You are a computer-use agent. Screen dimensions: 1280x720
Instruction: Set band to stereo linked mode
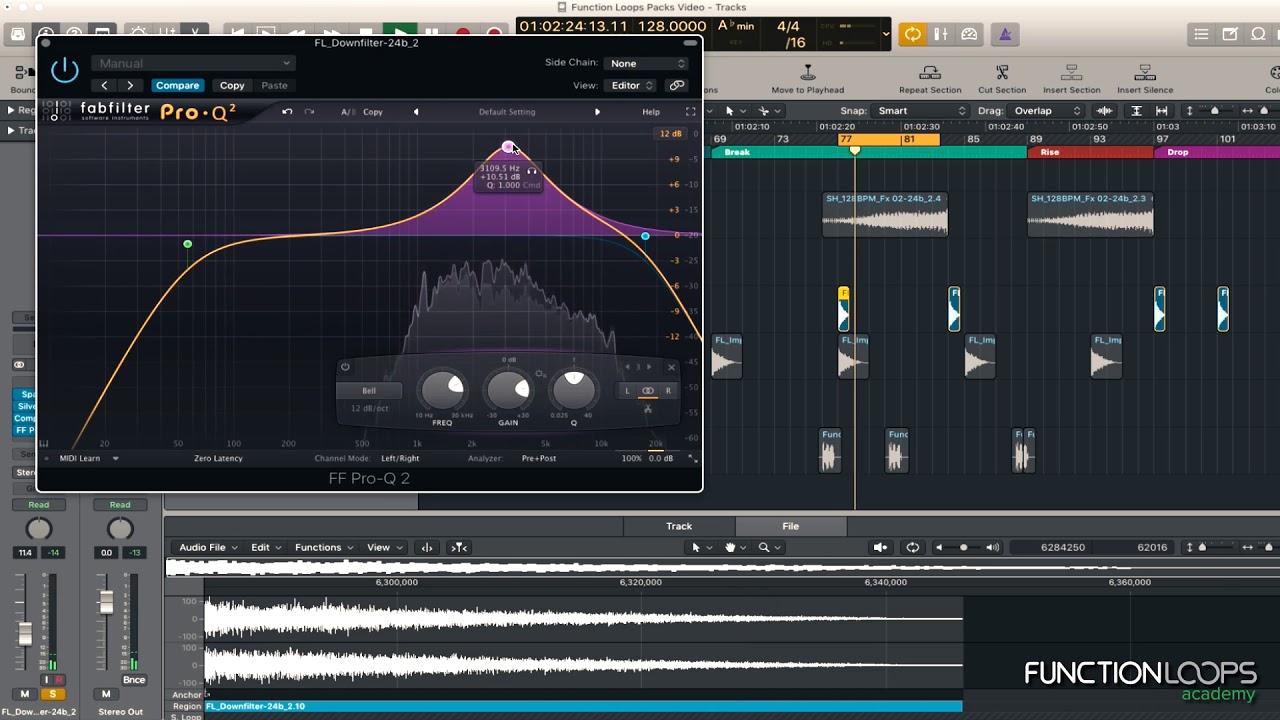tap(648, 391)
